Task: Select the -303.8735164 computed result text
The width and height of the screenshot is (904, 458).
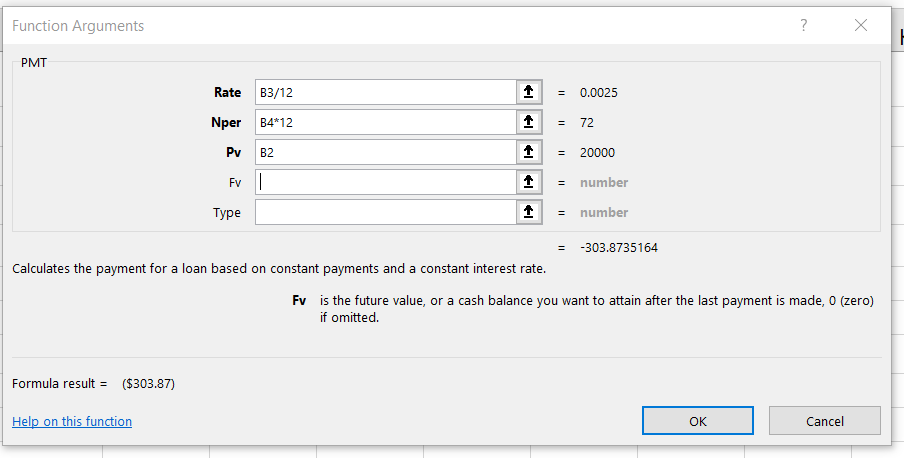Action: click(619, 248)
